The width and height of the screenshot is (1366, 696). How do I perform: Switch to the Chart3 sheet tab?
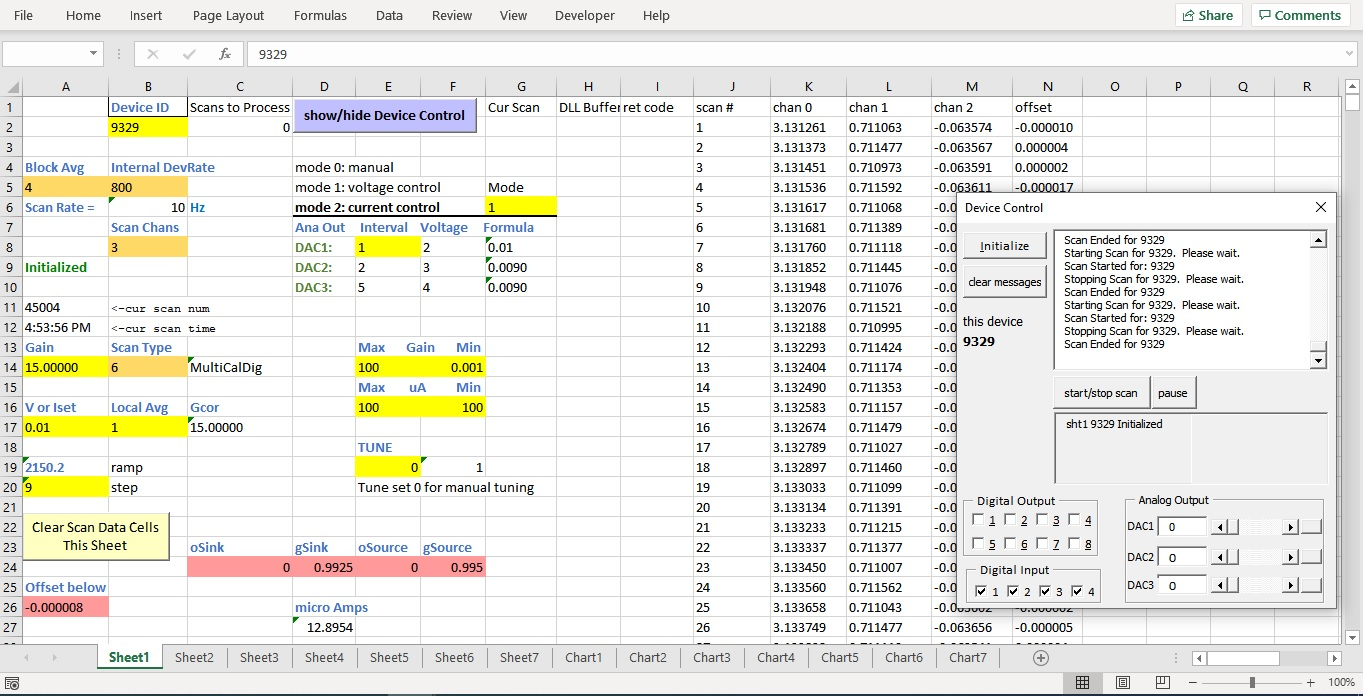pos(711,657)
